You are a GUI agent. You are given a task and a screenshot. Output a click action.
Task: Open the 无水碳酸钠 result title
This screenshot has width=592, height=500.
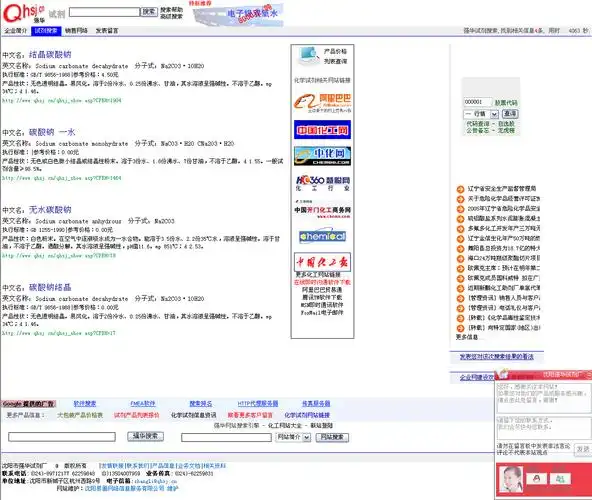tap(50, 210)
